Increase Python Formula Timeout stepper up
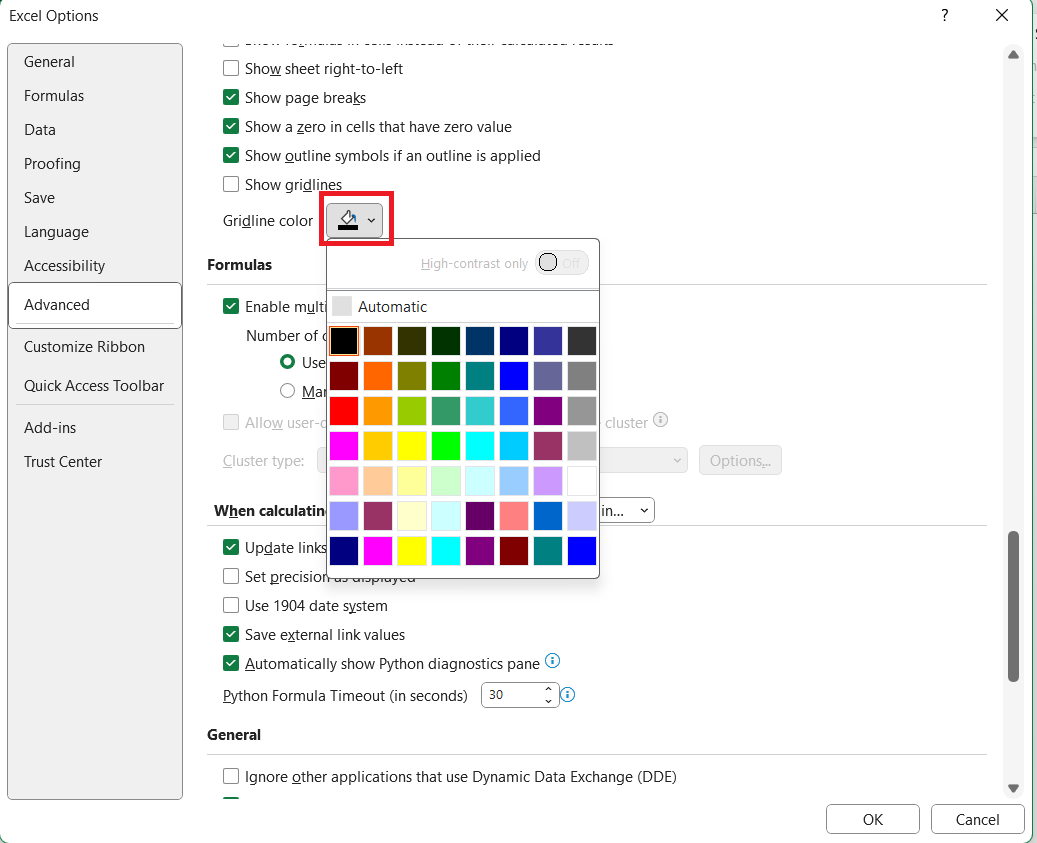This screenshot has height=843, width=1037. coord(548,689)
